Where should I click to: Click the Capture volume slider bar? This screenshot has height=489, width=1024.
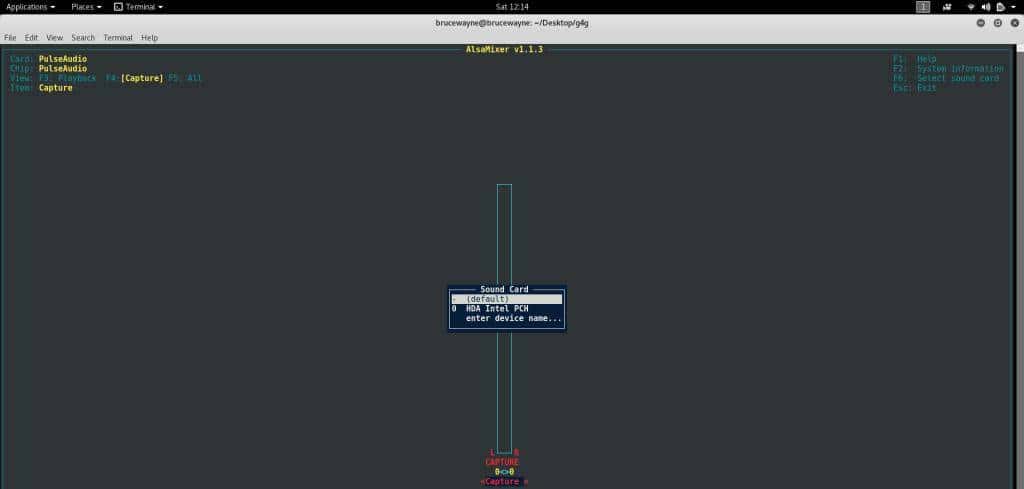(504, 319)
